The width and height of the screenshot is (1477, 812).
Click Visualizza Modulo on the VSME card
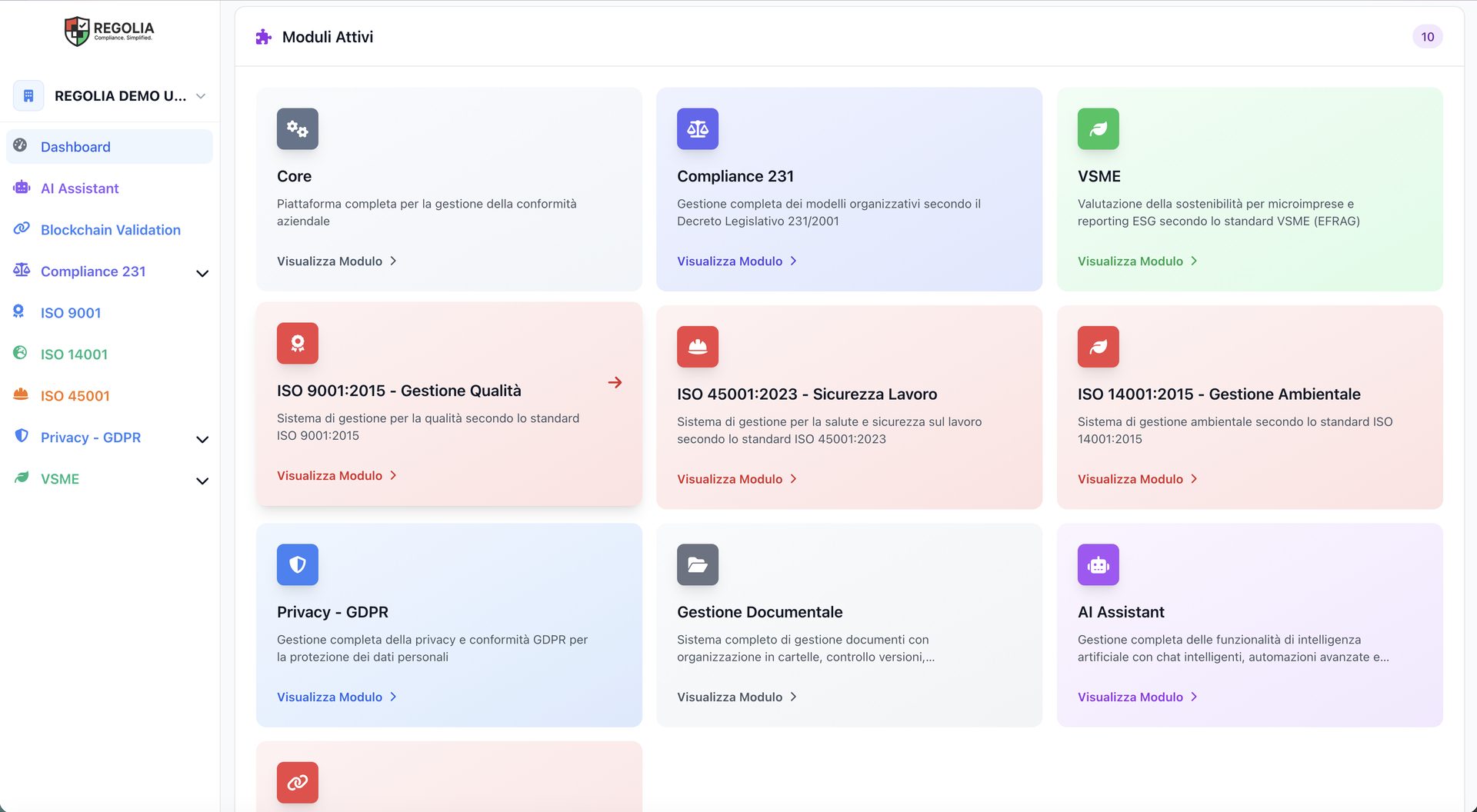[x=1138, y=261]
